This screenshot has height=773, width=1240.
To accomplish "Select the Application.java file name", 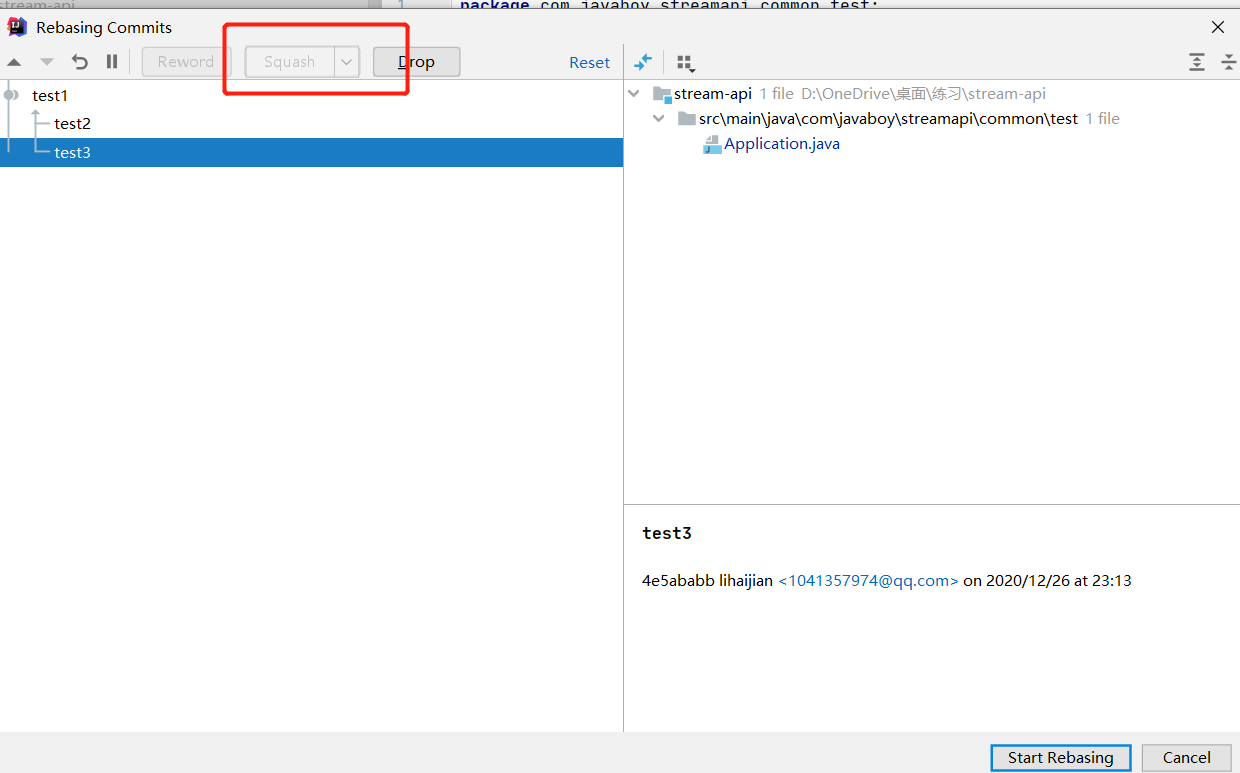I will [x=782, y=144].
